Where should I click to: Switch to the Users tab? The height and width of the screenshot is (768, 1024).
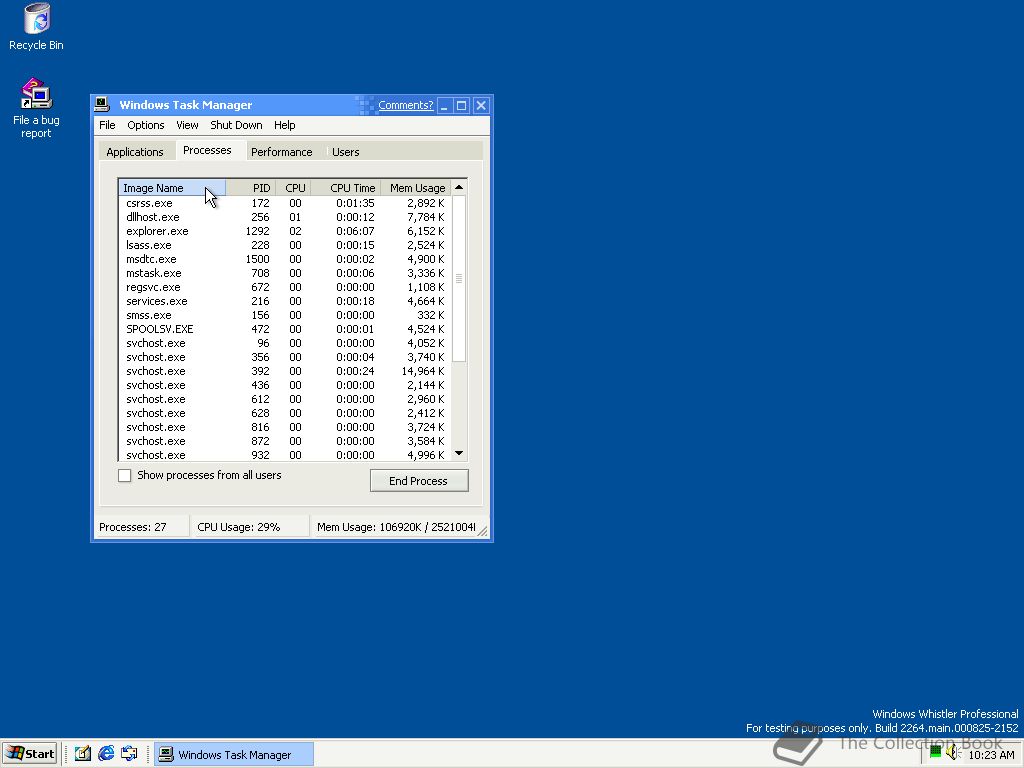tap(345, 152)
